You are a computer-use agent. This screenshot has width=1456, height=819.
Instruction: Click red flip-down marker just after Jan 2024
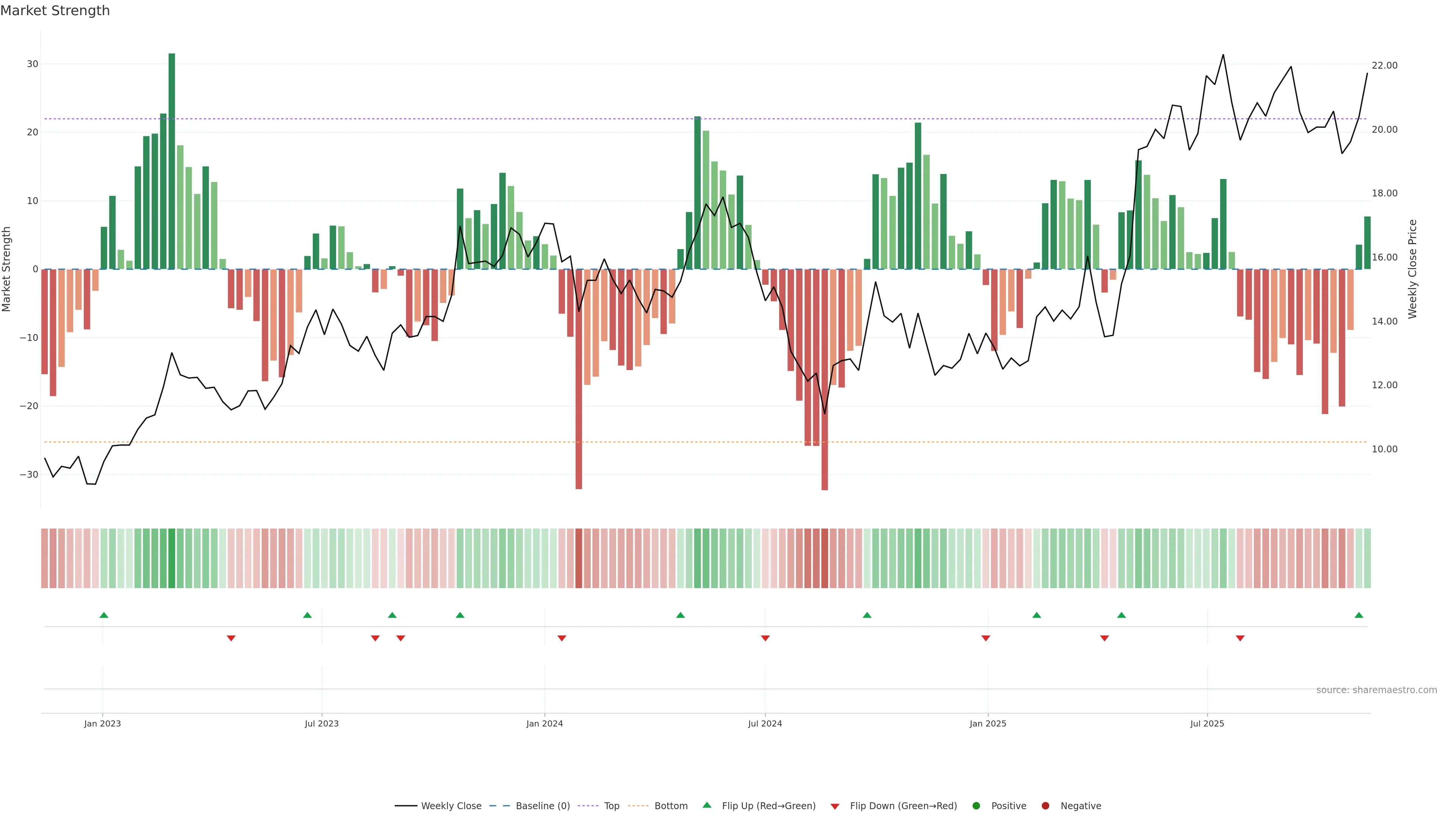[x=562, y=638]
